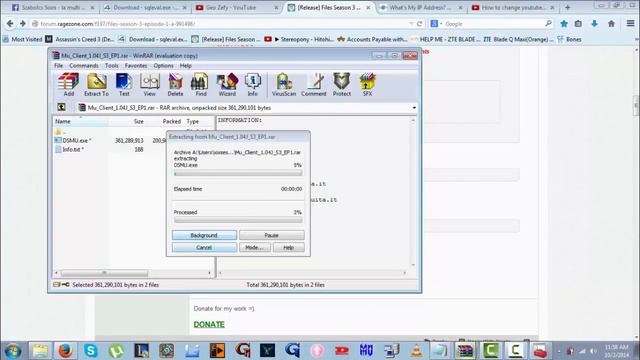Switch to How to change youtube tab

pos(513,7)
